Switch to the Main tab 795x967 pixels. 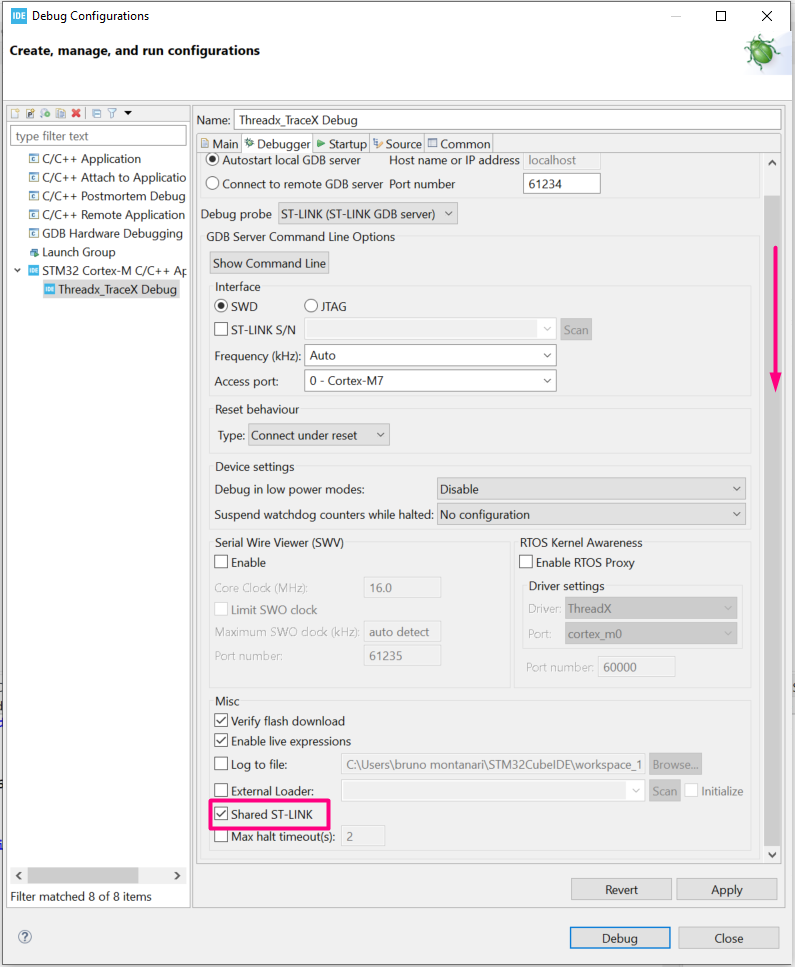point(219,144)
